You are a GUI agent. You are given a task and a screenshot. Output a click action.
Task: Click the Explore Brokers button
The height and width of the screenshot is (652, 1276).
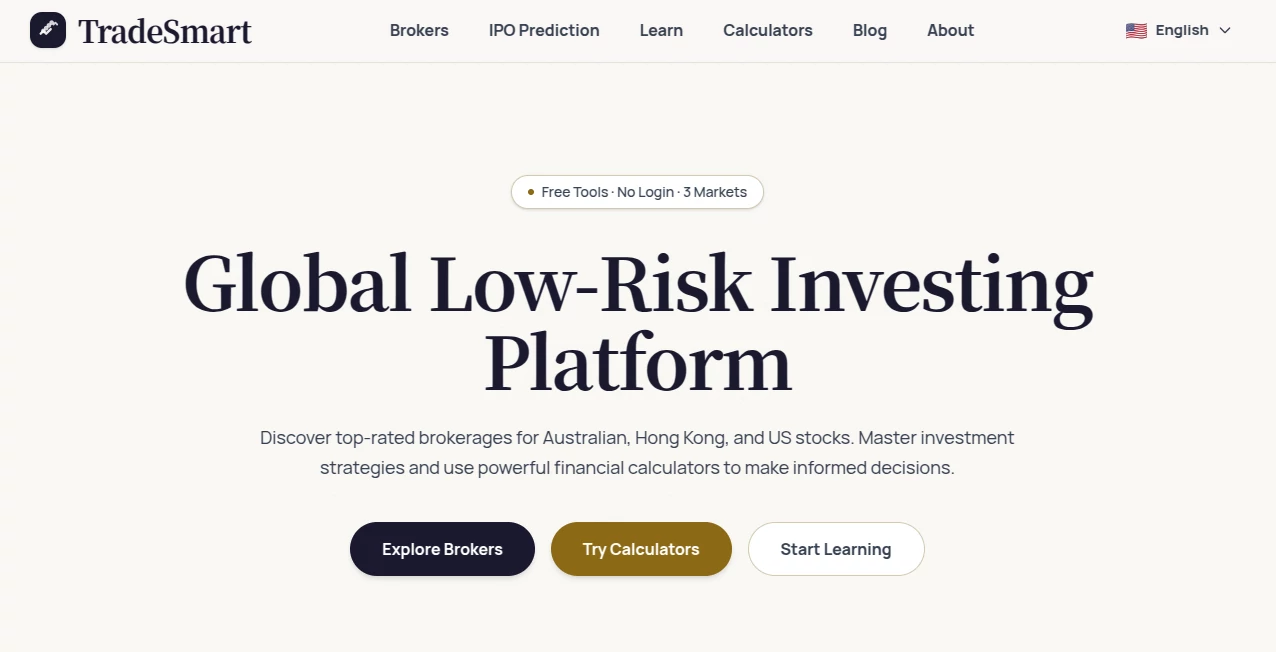click(x=442, y=549)
